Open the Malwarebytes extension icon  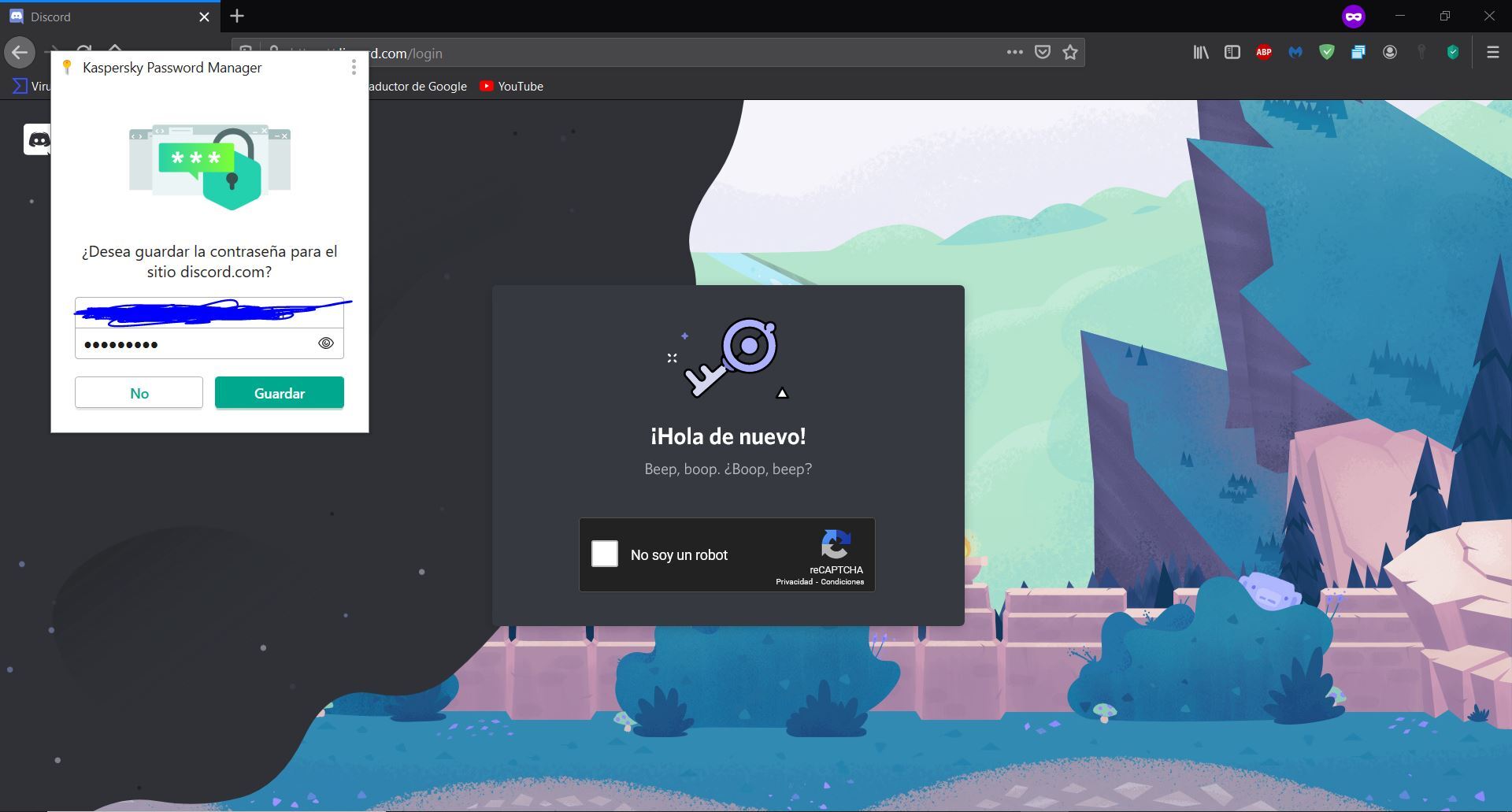1295,52
